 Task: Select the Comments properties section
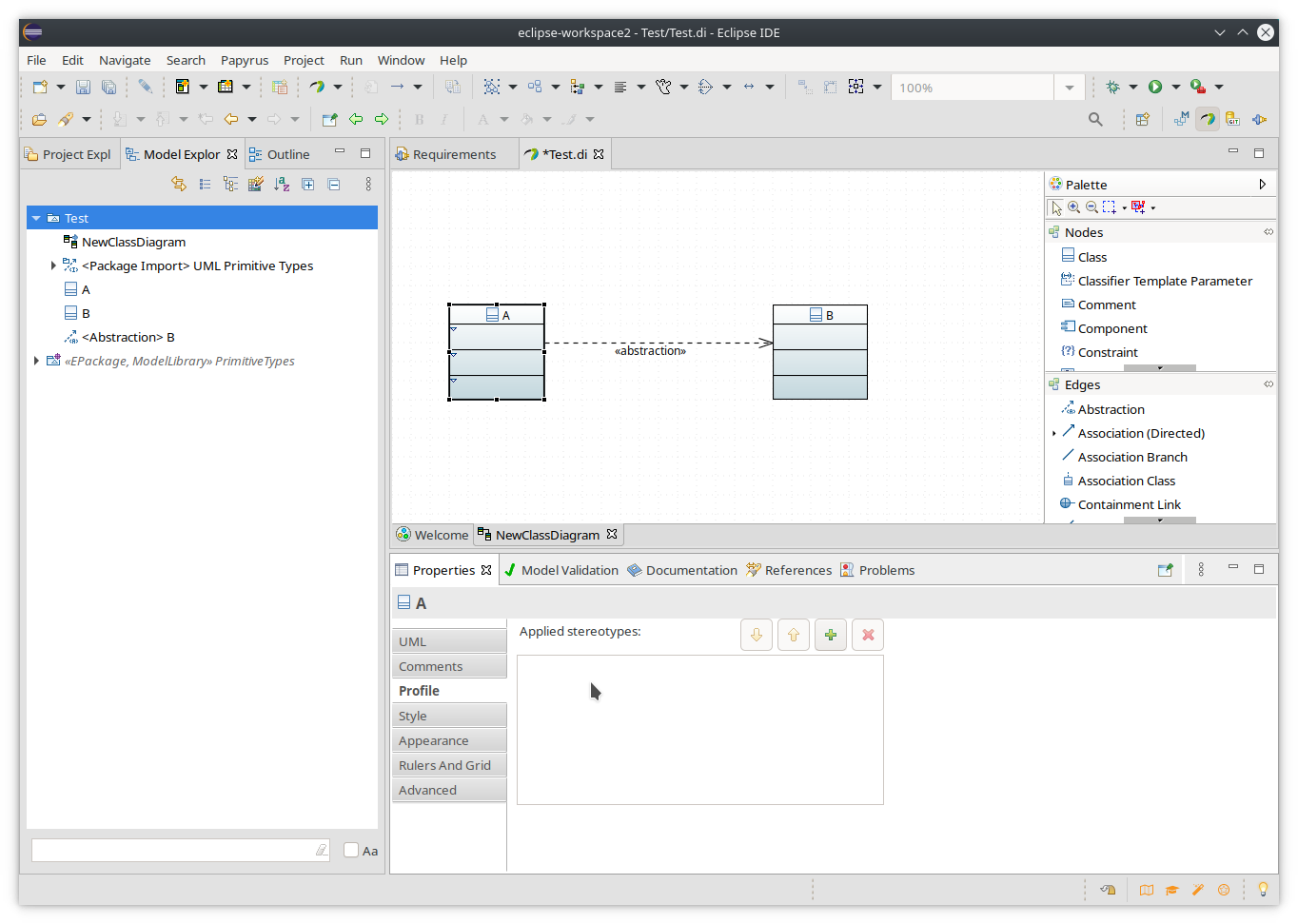pyautogui.click(x=449, y=666)
